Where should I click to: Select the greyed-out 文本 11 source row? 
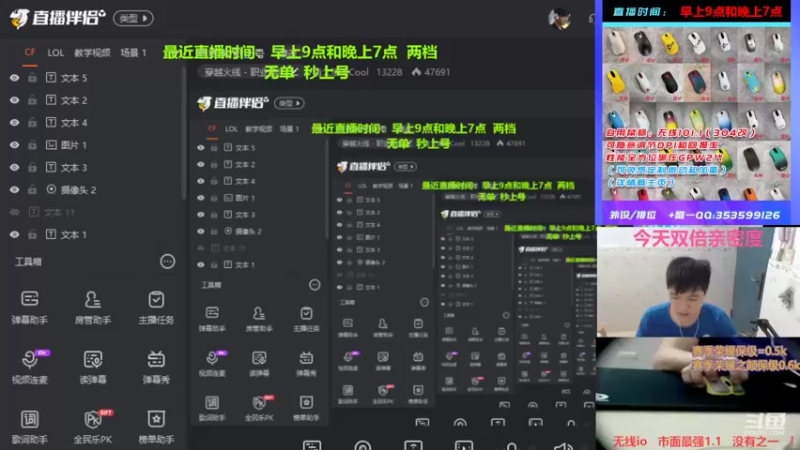93,212
